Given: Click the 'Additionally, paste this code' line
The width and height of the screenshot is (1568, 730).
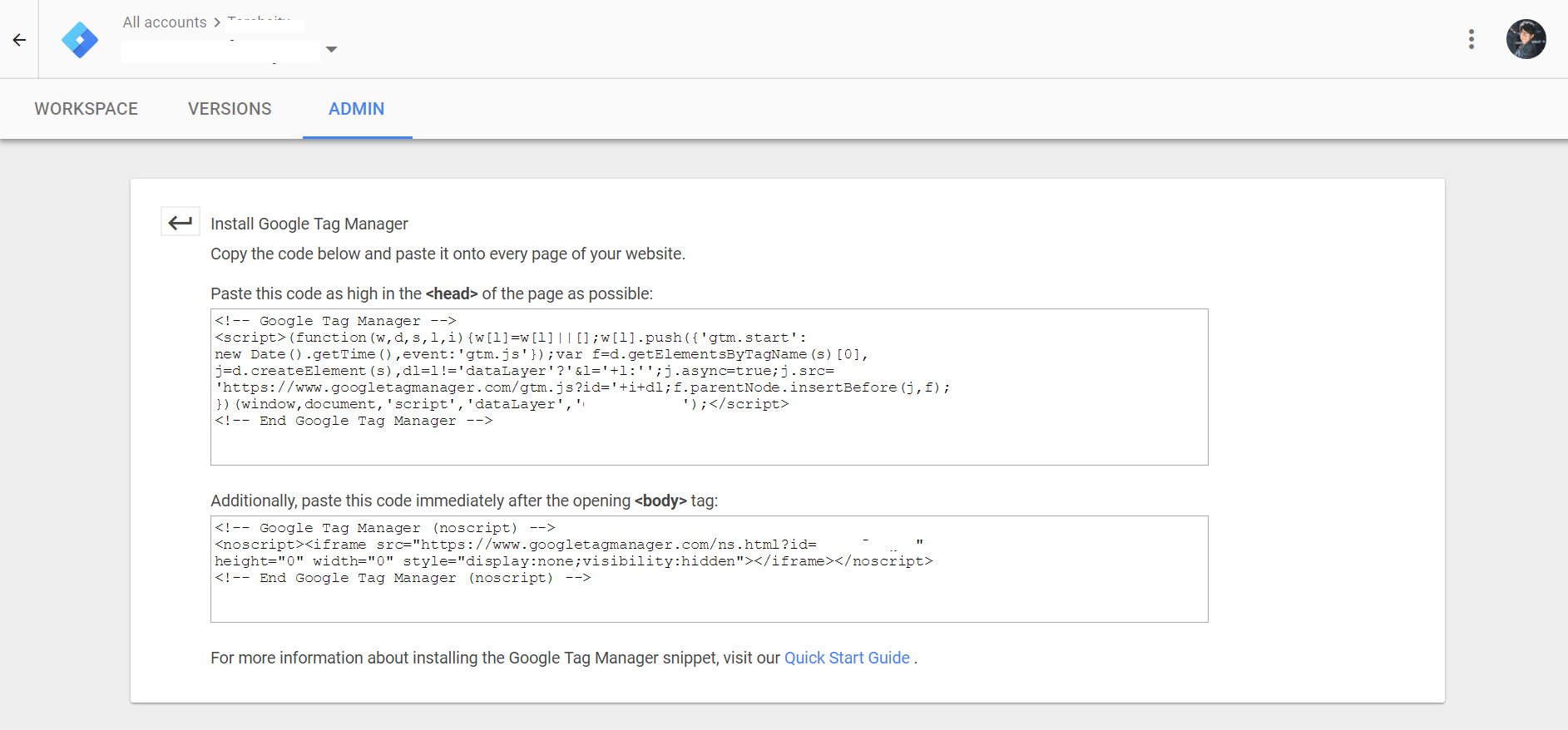Looking at the screenshot, I should coord(464,501).
